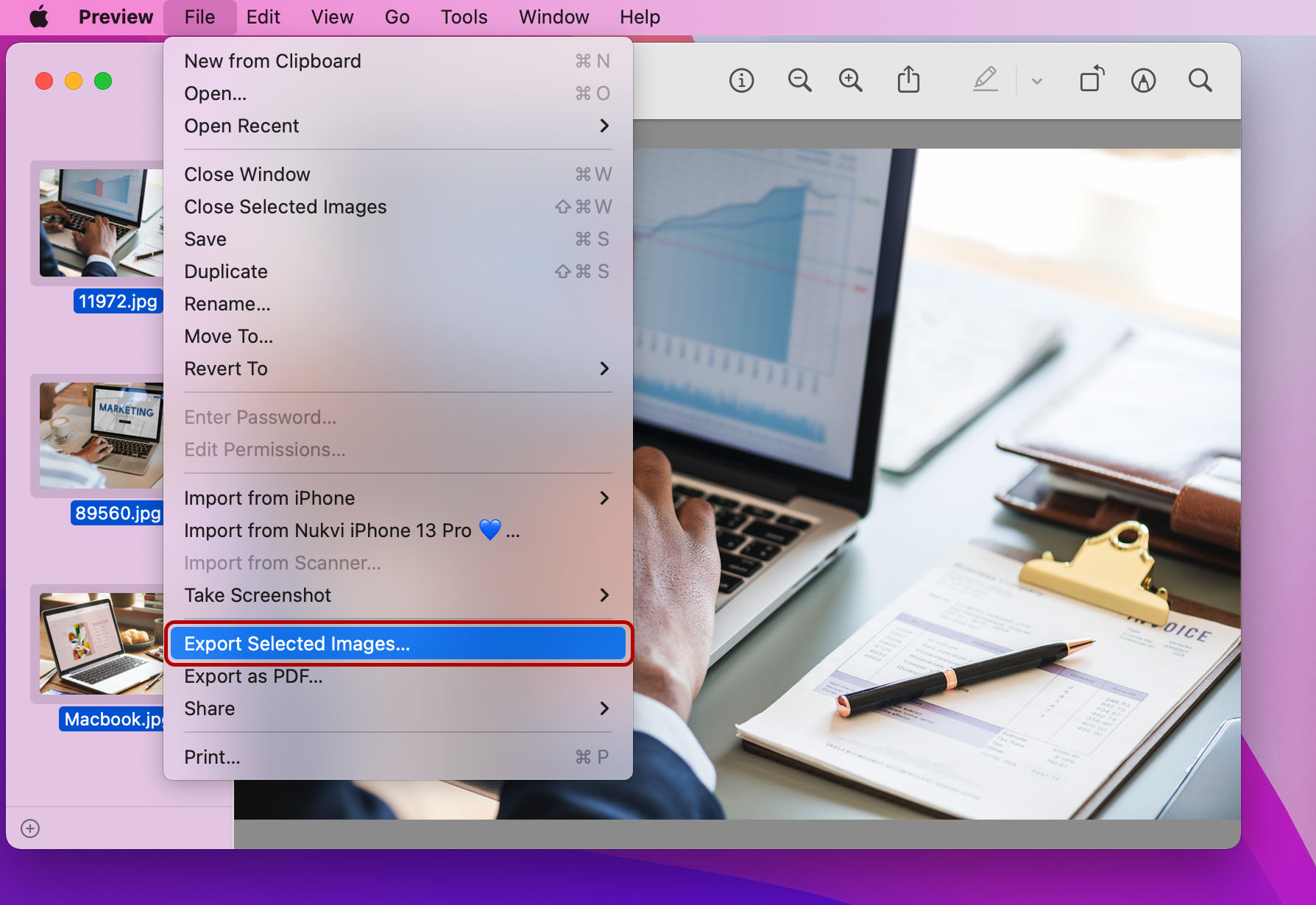Expand the Open Recent submenu
The image size is (1316, 905).
coord(397,126)
